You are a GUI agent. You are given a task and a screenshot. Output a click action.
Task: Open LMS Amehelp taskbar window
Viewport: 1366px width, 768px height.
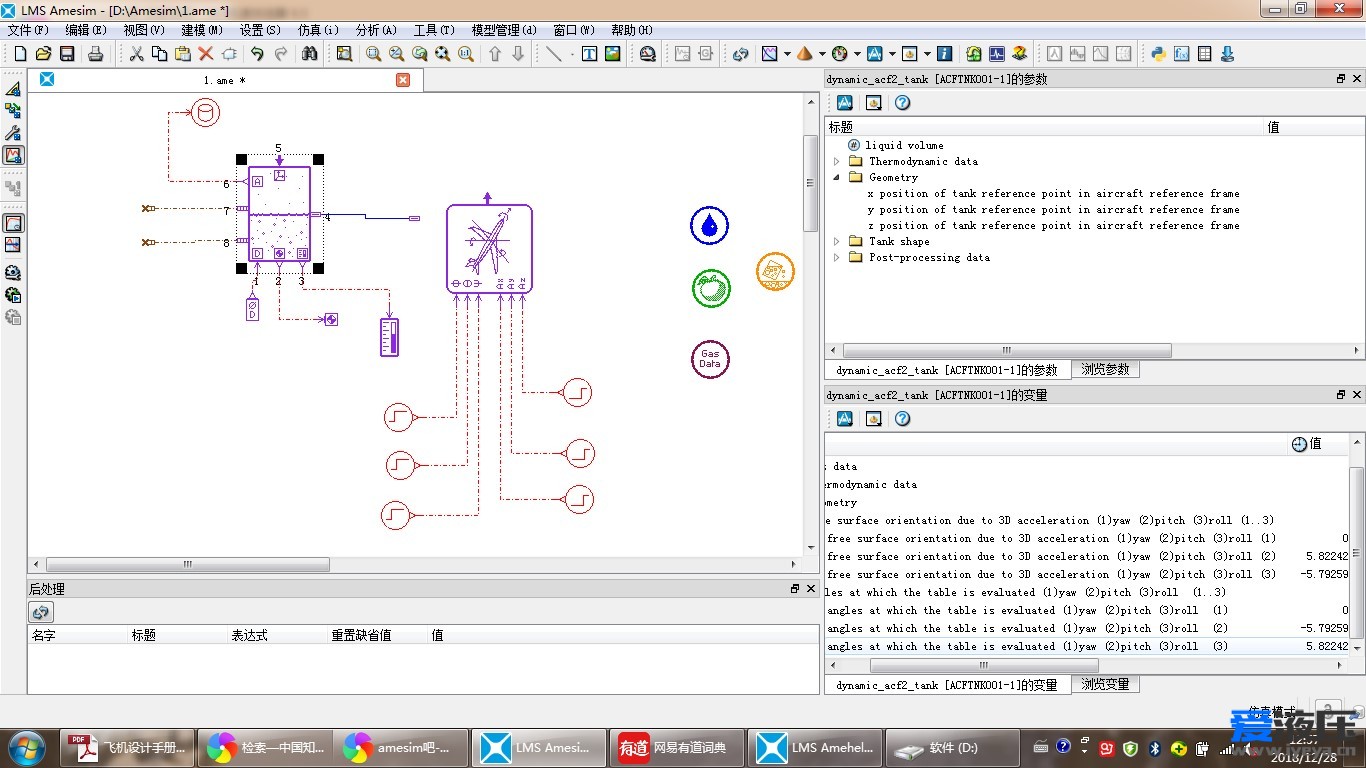[x=815, y=748]
